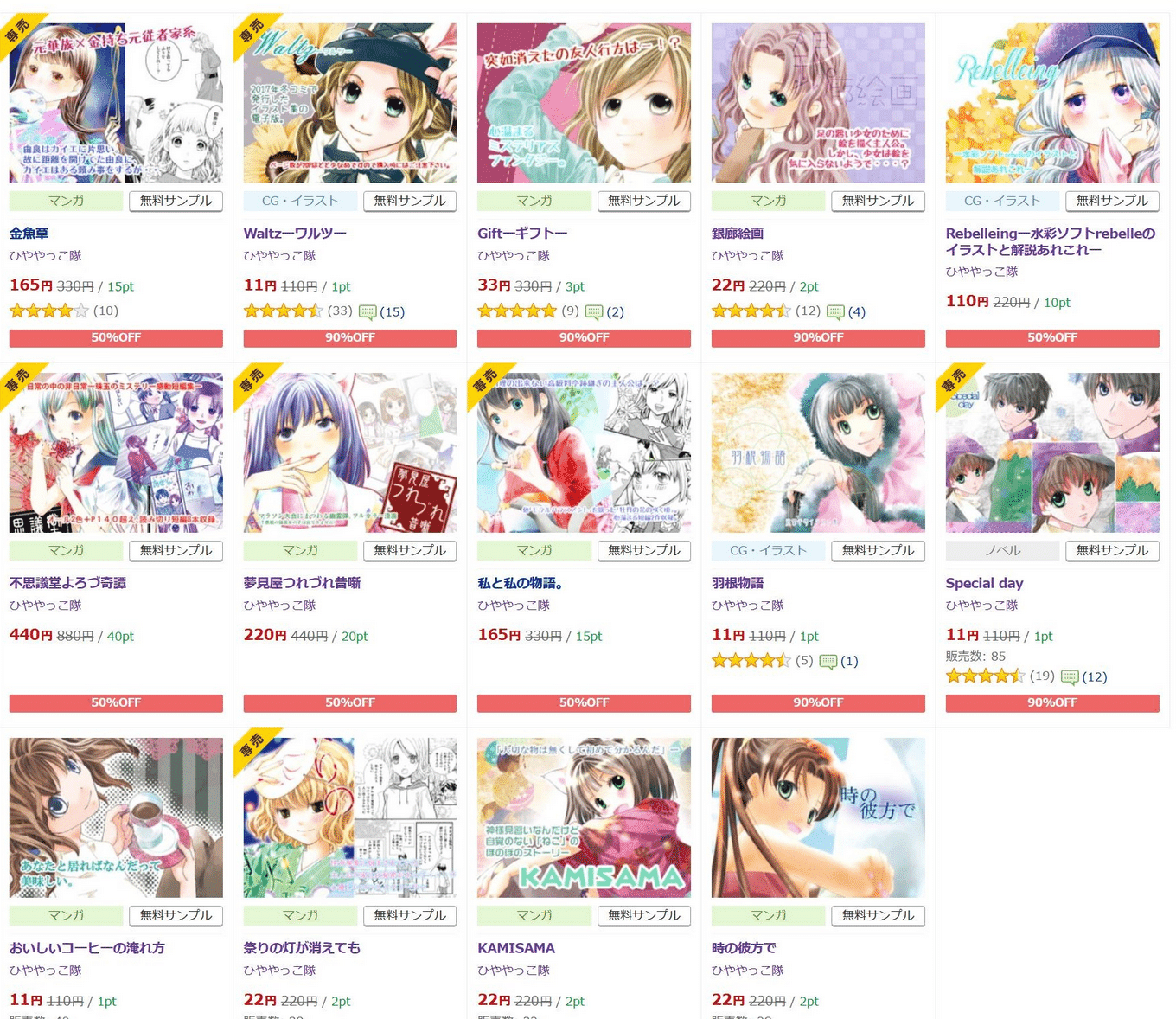This screenshot has height=1019, width=1176.
Task: Open 無料サンプル for Rebelleing
Action: click(1112, 201)
